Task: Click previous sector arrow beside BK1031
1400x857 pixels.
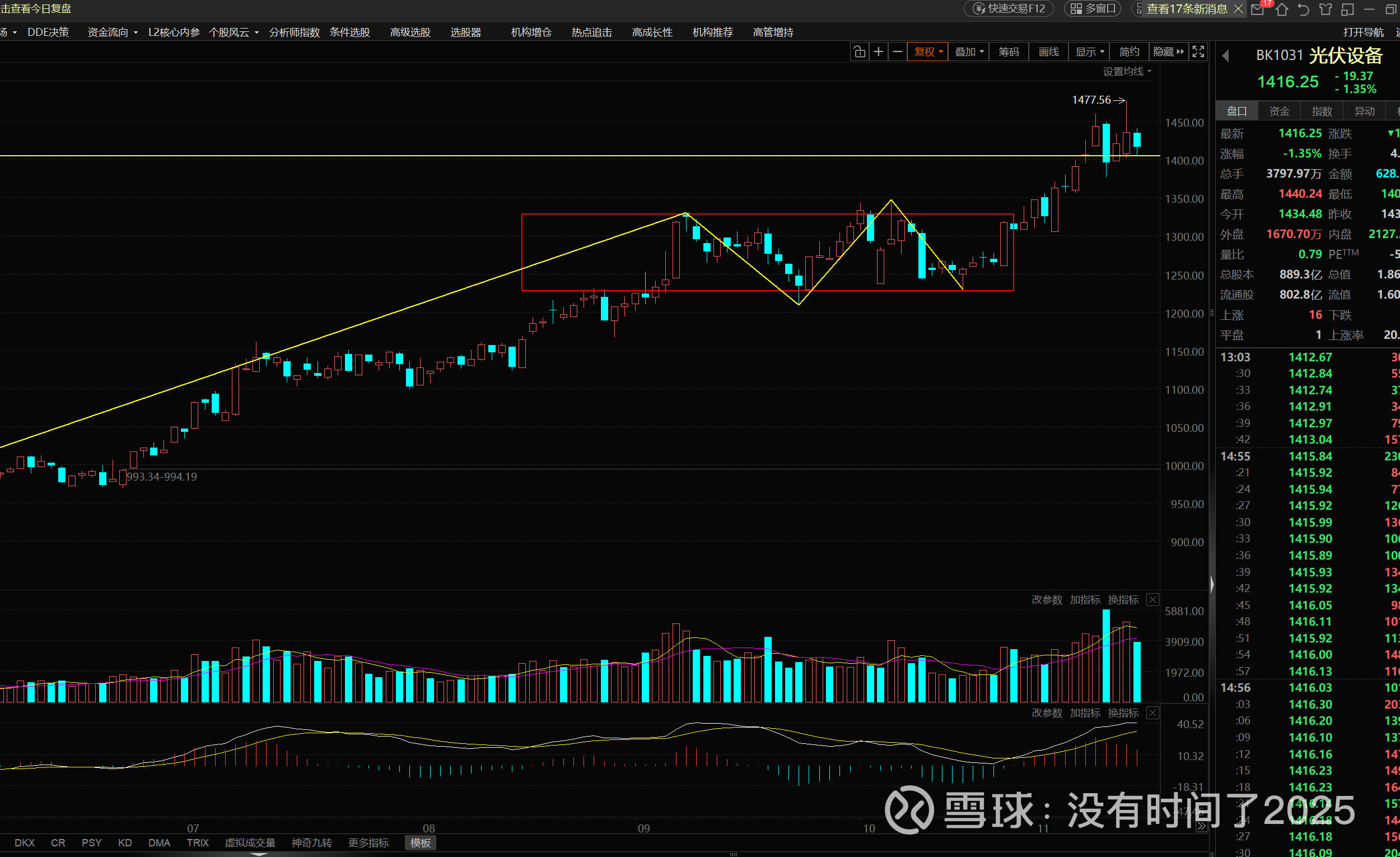Action: pos(1226,55)
